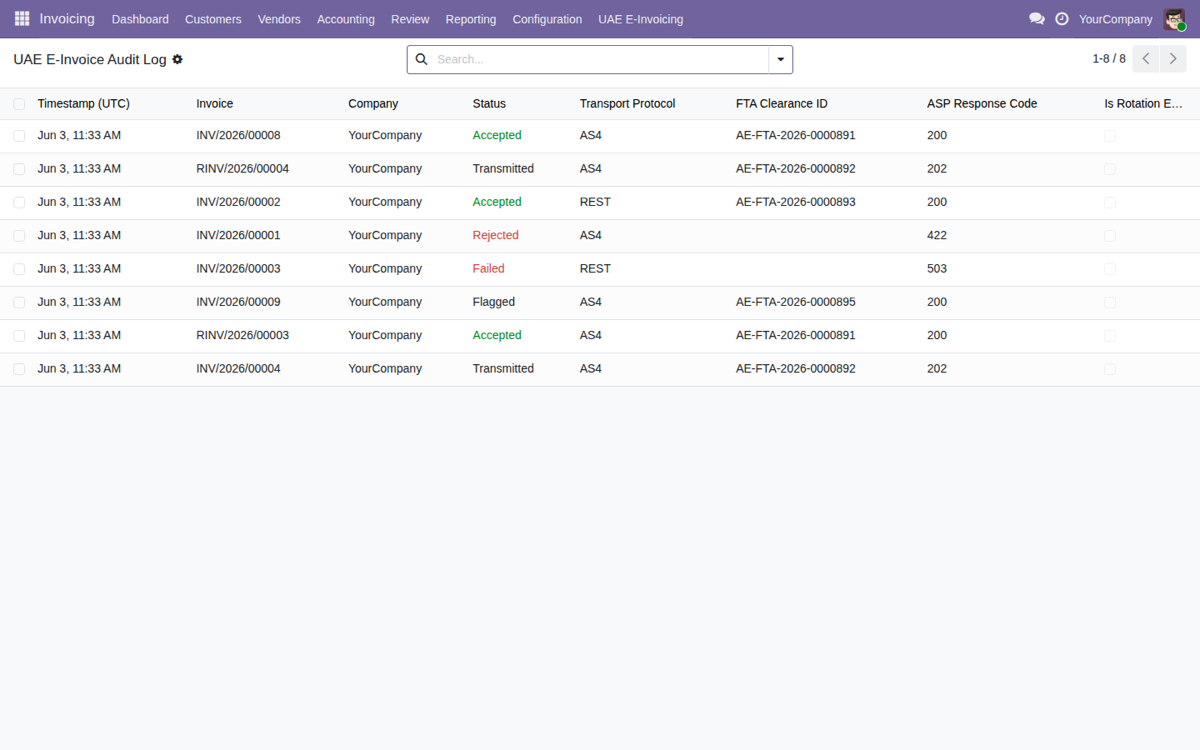Go to next page arrow

[1173, 59]
